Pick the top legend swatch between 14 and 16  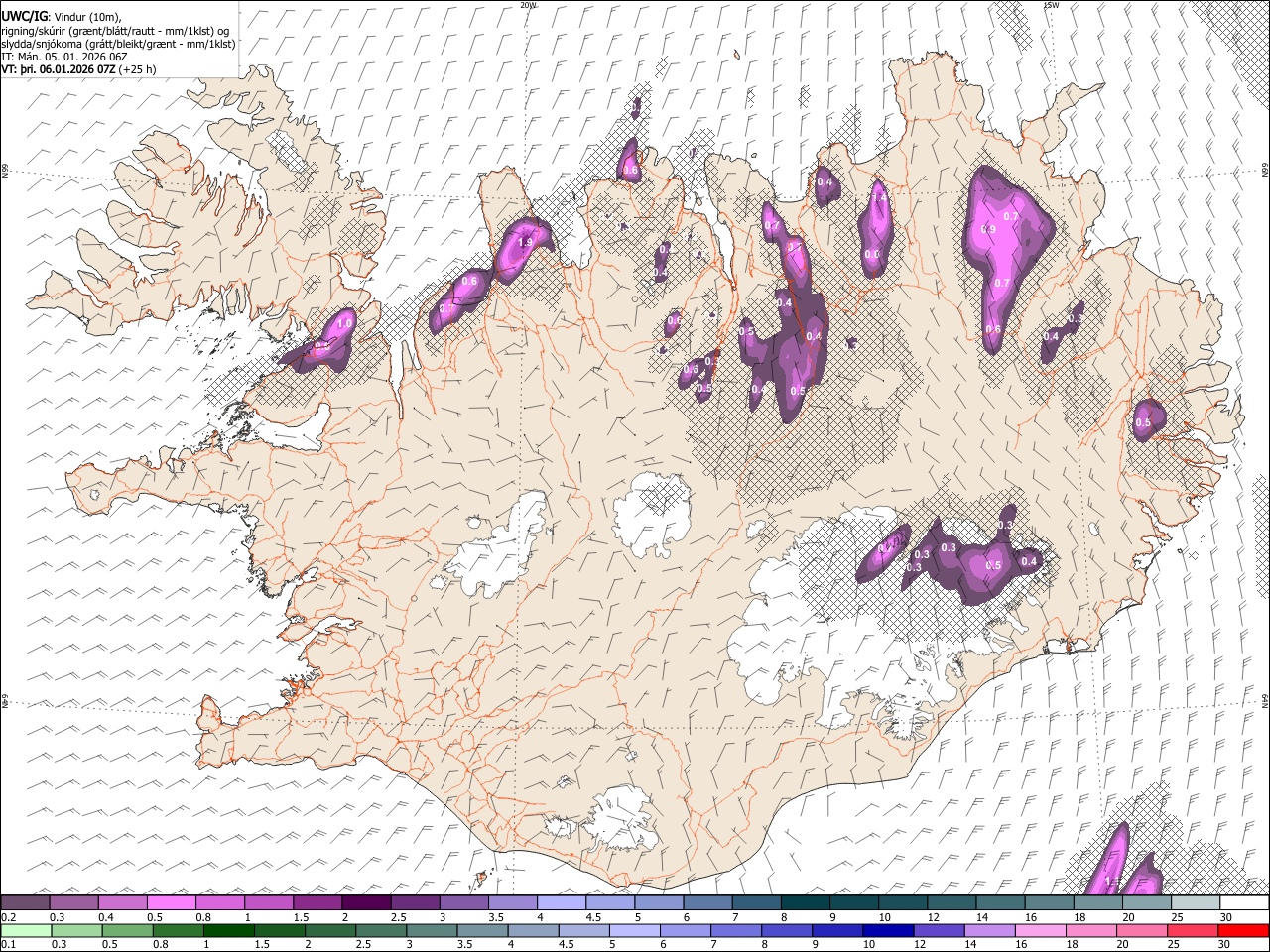point(1000,903)
